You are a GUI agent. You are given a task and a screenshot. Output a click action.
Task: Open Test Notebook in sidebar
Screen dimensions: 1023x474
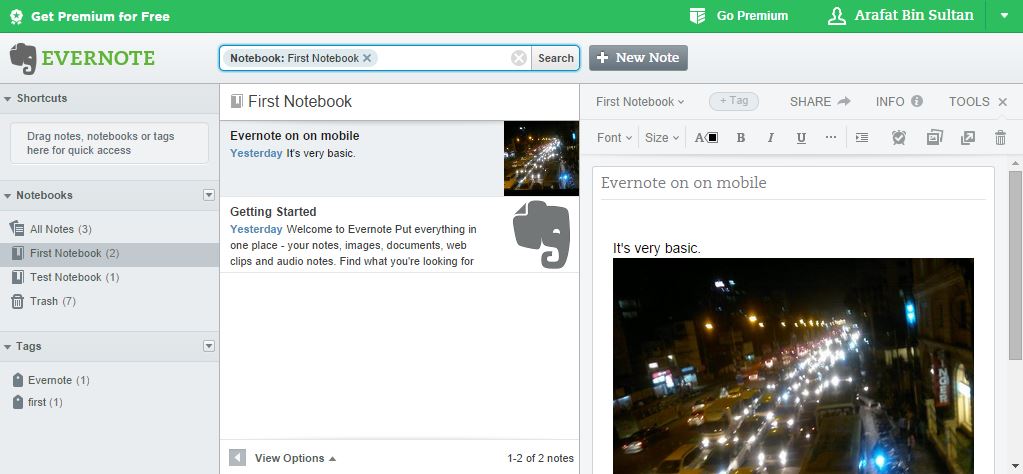pyautogui.click(x=110, y=277)
